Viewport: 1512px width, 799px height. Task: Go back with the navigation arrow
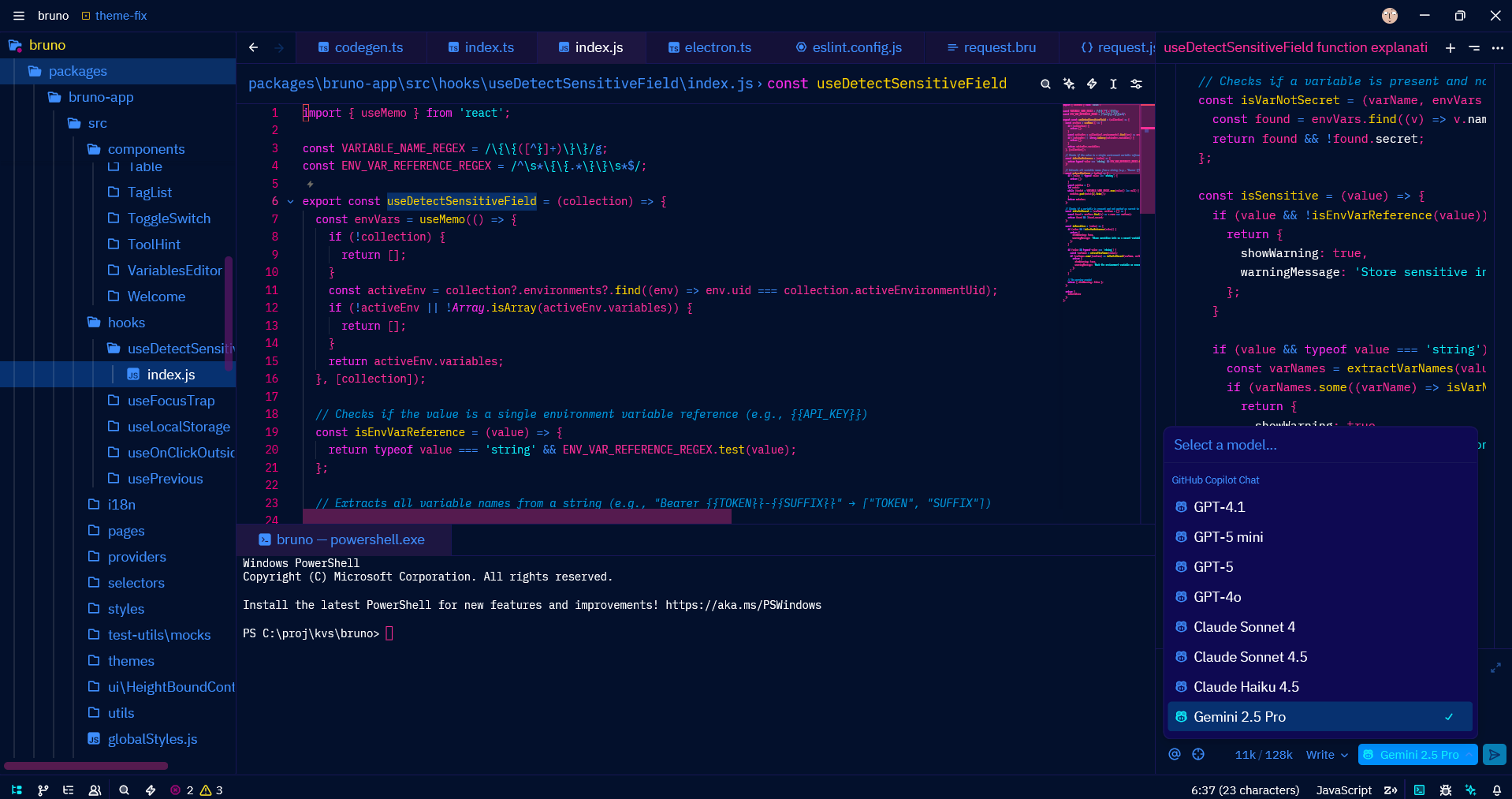point(253,47)
